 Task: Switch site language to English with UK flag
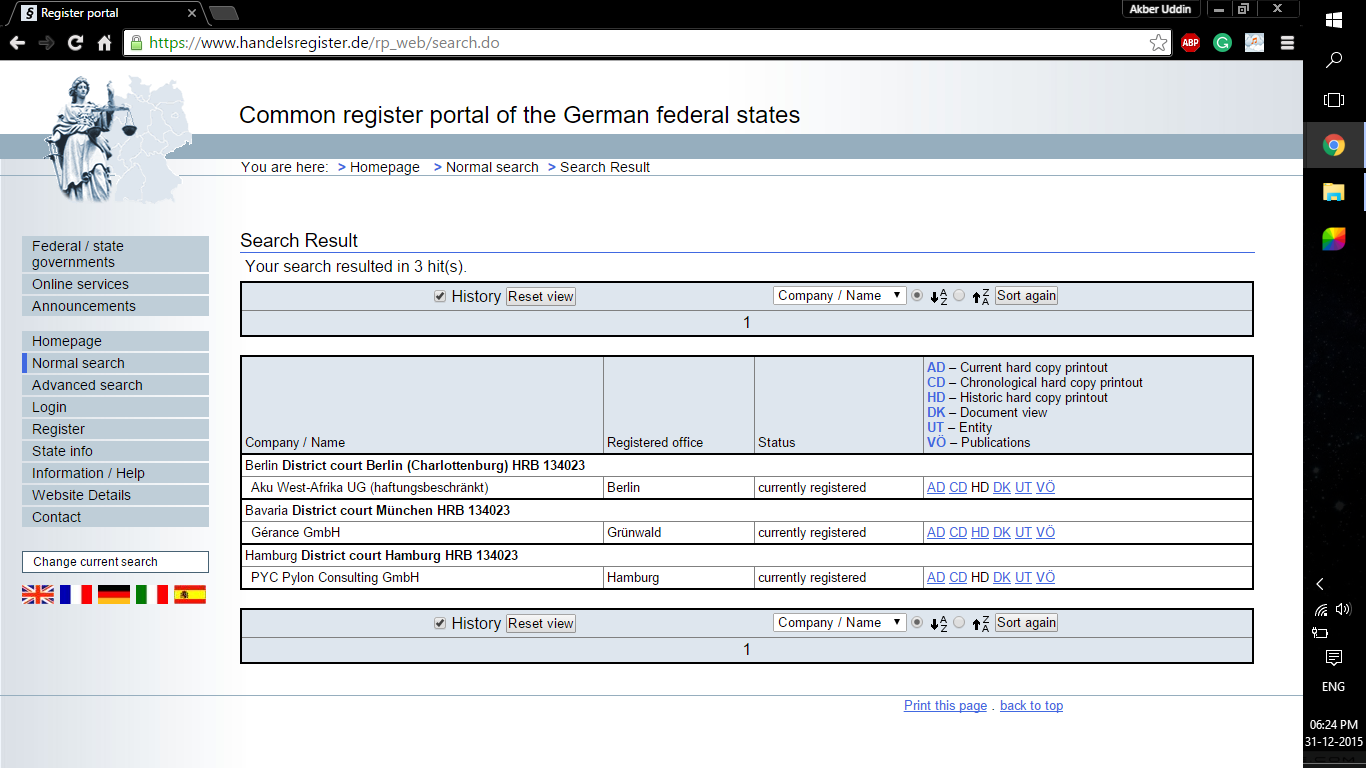pos(38,594)
